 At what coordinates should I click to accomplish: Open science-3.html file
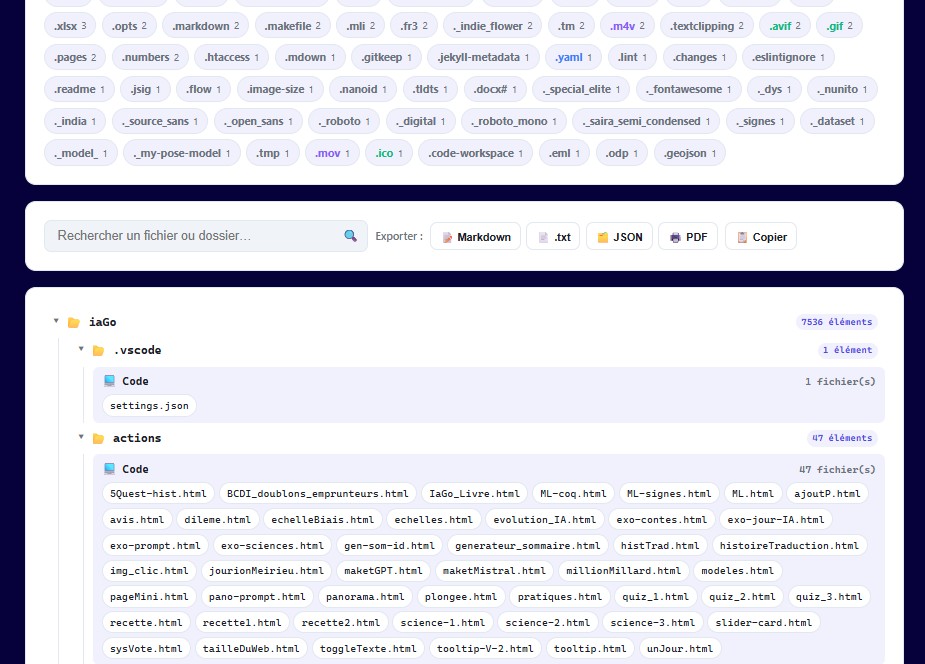(x=652, y=623)
